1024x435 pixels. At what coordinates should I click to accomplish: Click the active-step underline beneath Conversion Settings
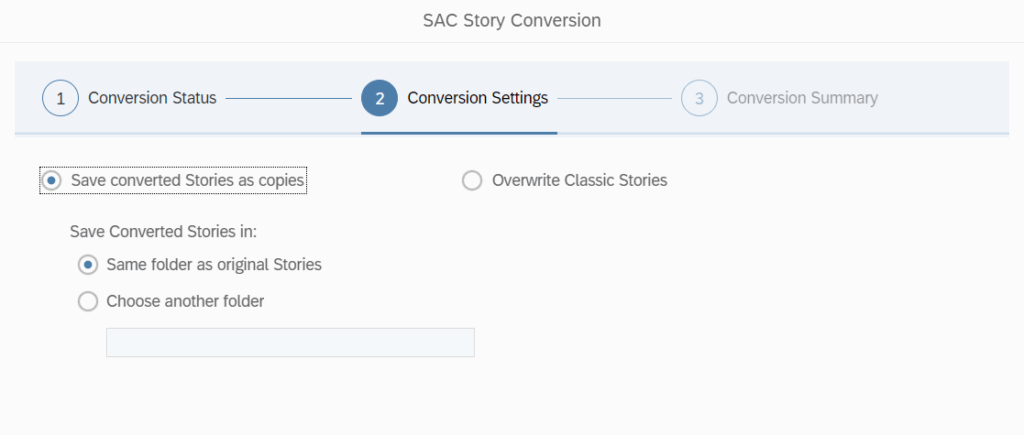(x=459, y=132)
